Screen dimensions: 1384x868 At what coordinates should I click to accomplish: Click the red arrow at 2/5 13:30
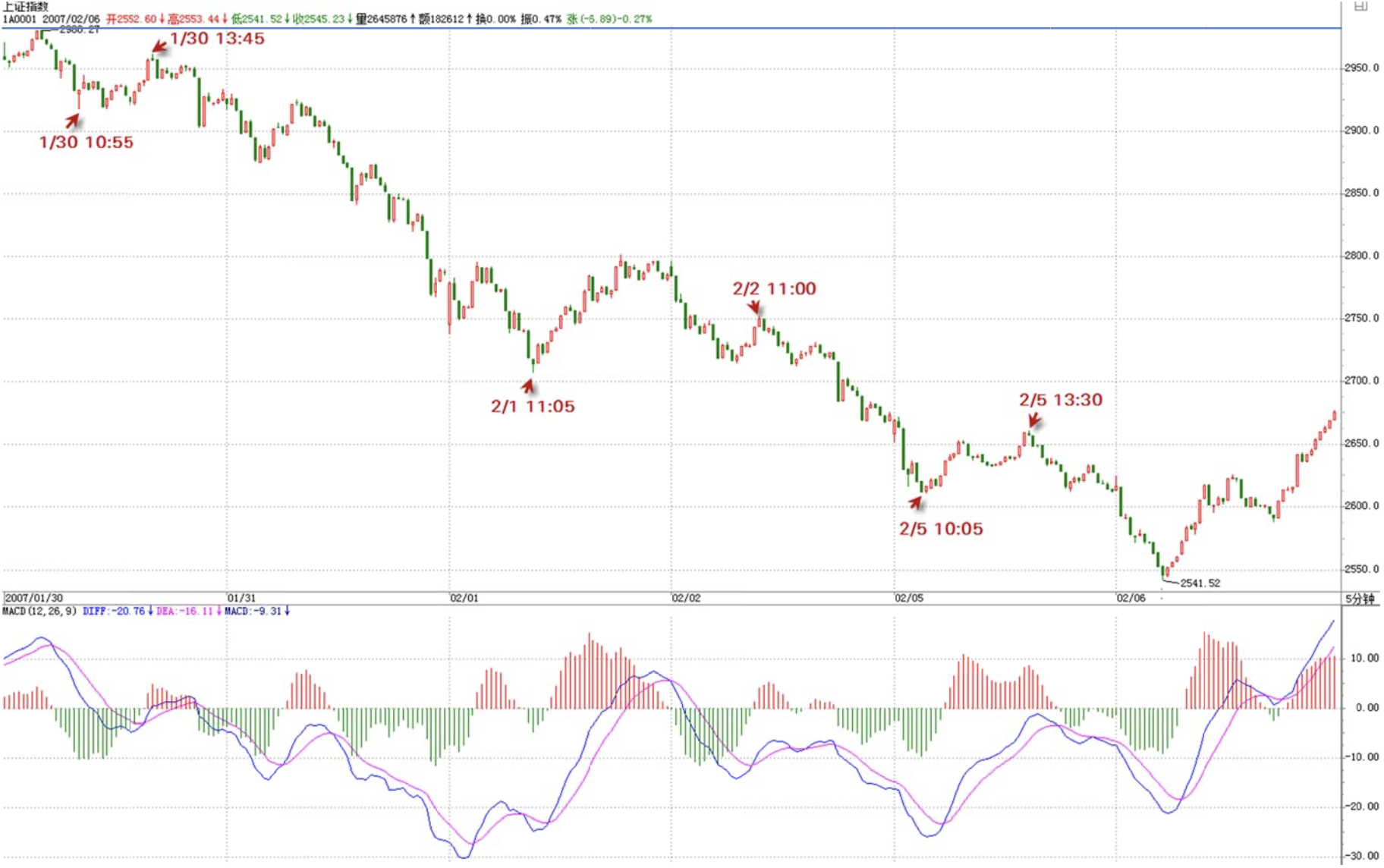point(1033,420)
